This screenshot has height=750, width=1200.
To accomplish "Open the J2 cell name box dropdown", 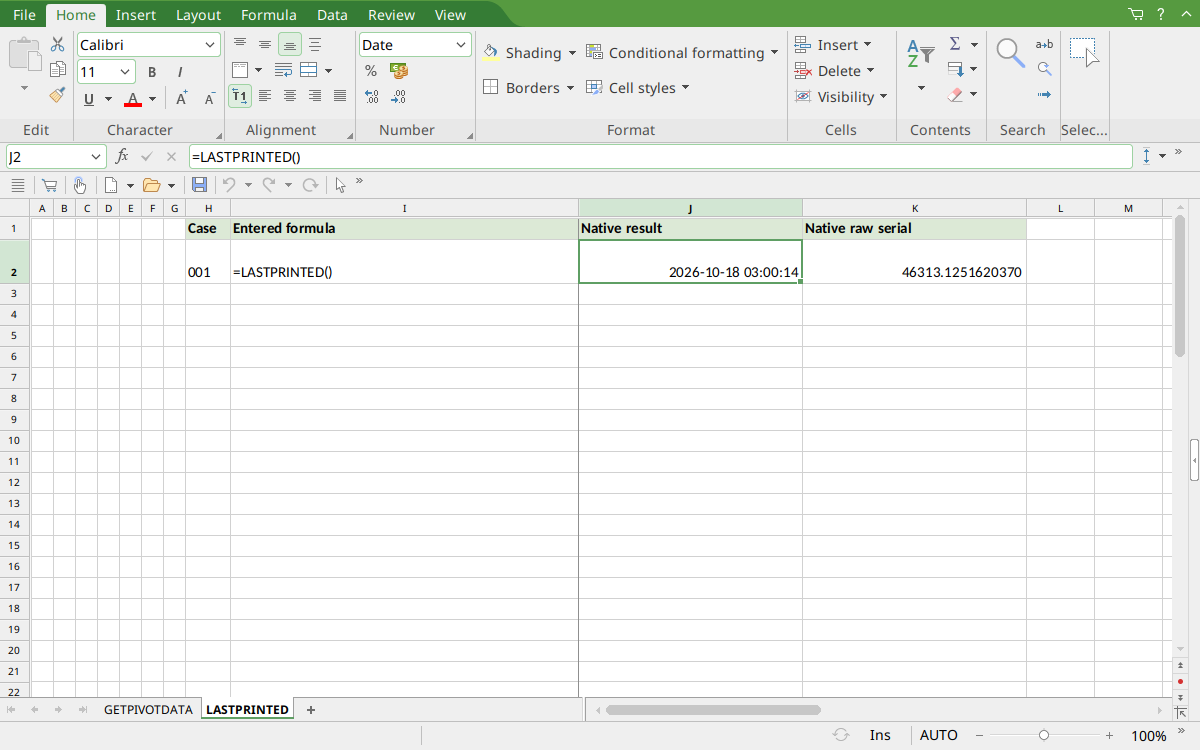I will (x=97, y=157).
